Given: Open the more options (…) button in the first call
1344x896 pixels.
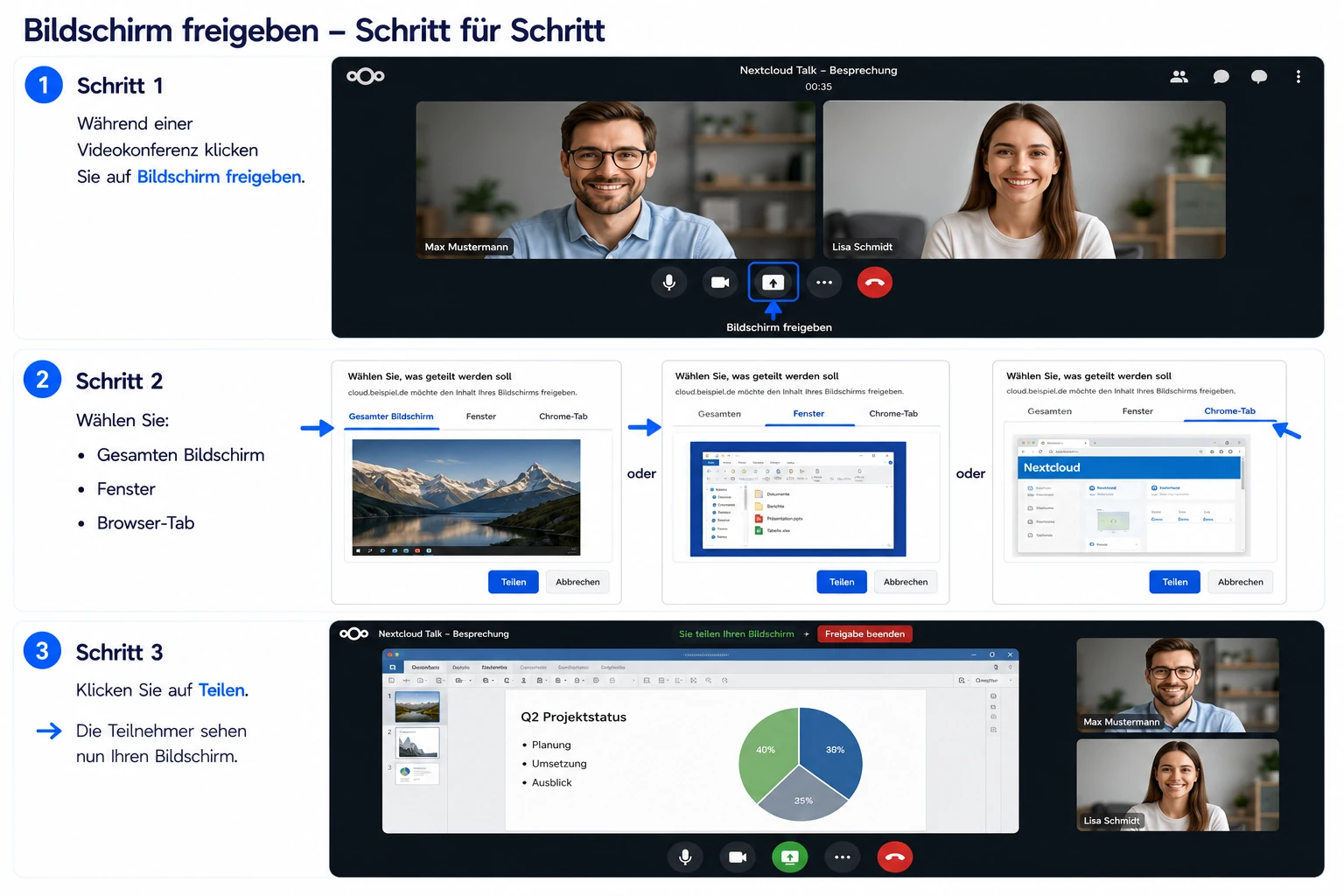Looking at the screenshot, I should pos(824,283).
